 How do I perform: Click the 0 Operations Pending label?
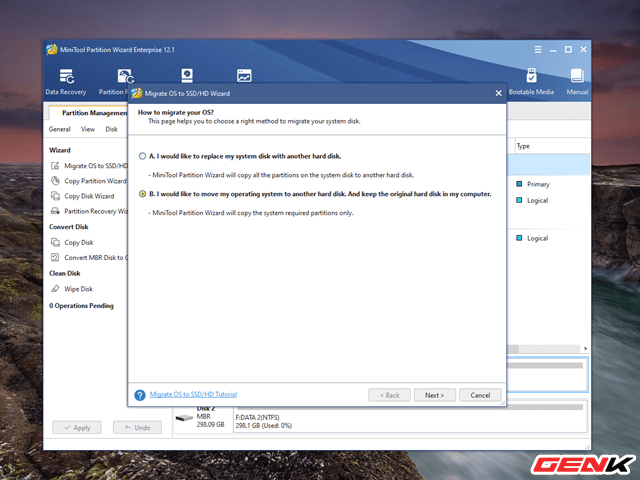pyautogui.click(x=81, y=306)
